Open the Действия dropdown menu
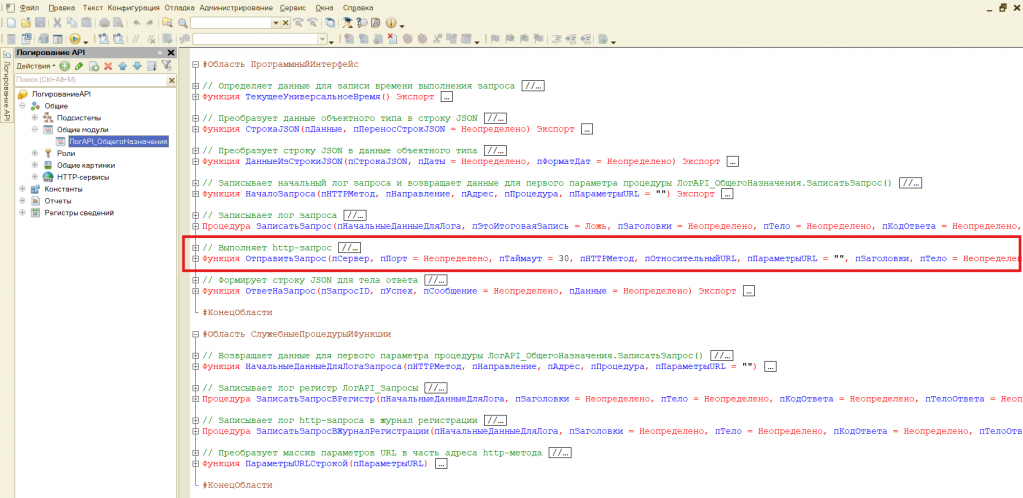Image resolution: width=1023 pixels, height=498 pixels. 36,66
